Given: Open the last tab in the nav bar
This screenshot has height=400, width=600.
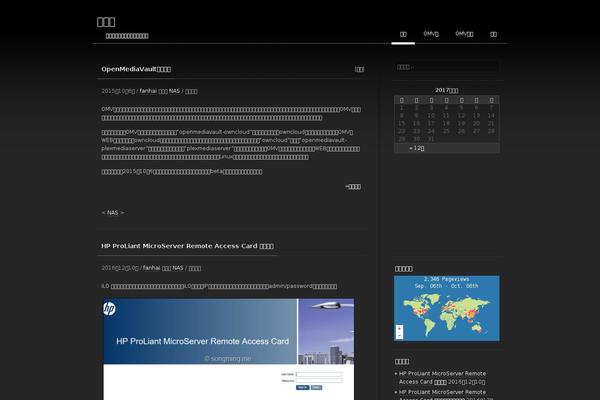Looking at the screenshot, I should coord(493,34).
